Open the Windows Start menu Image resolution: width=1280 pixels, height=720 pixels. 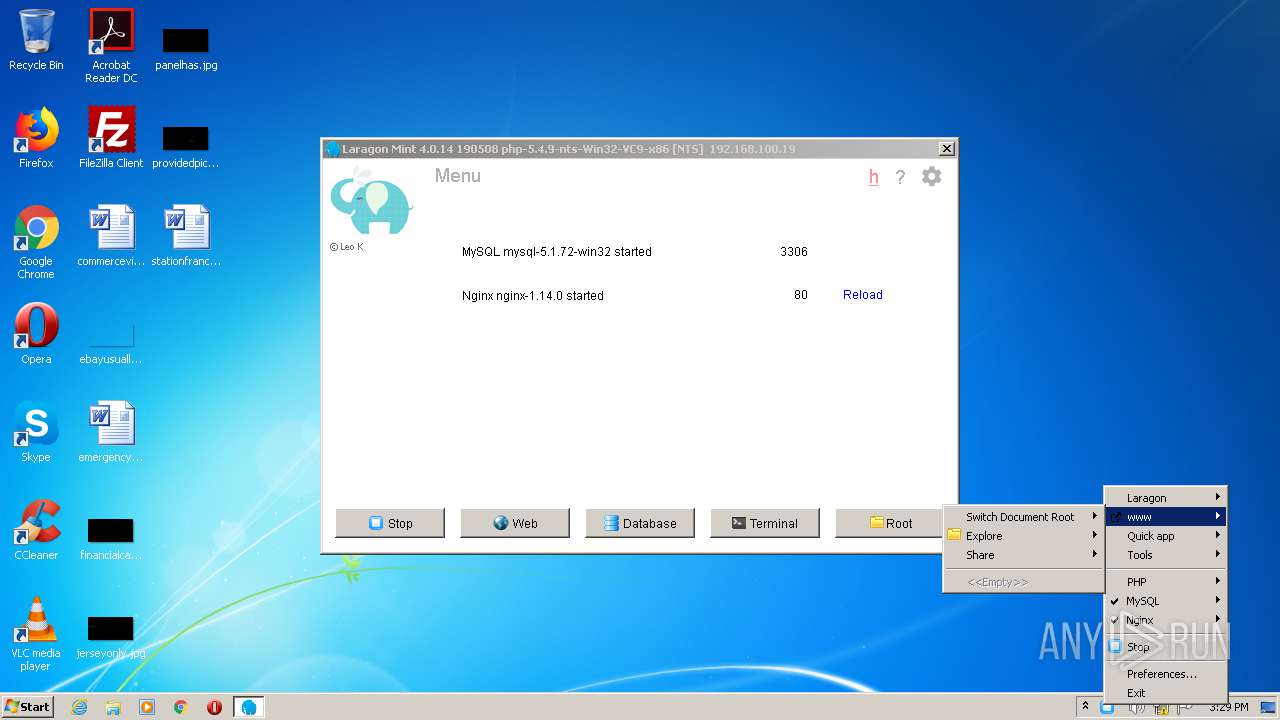(x=27, y=706)
